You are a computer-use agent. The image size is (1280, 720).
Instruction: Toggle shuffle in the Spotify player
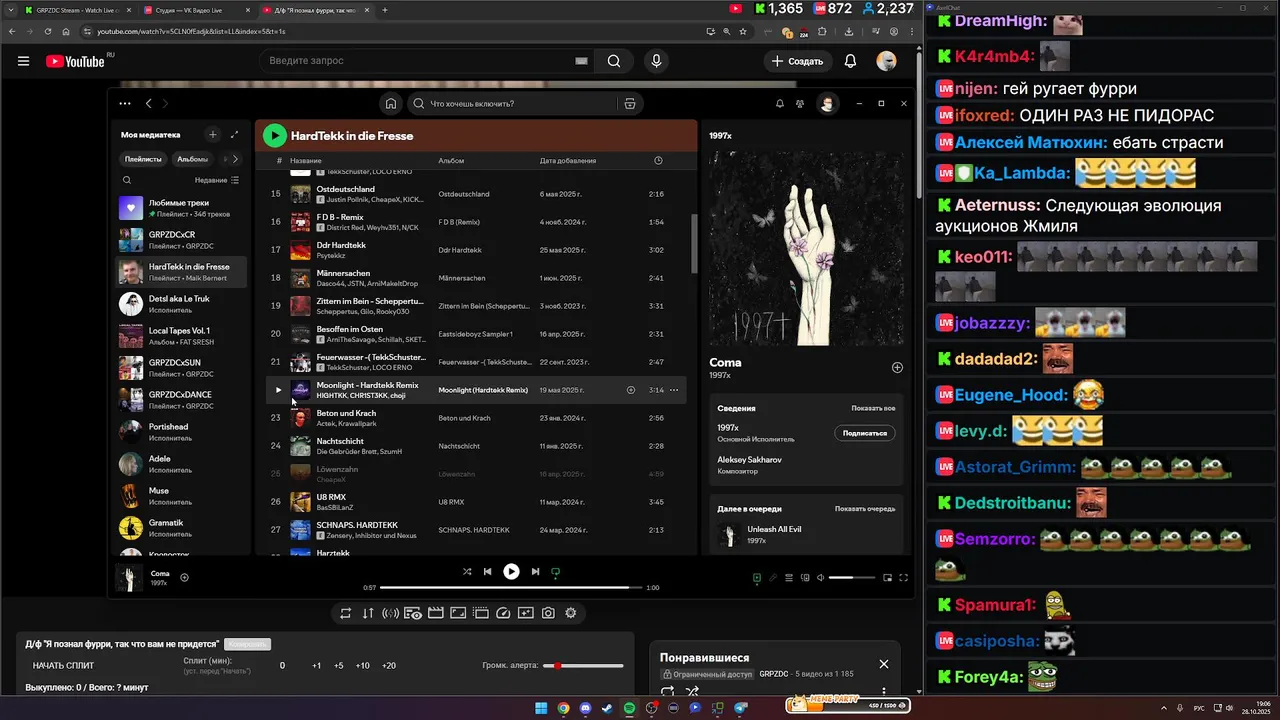click(467, 572)
